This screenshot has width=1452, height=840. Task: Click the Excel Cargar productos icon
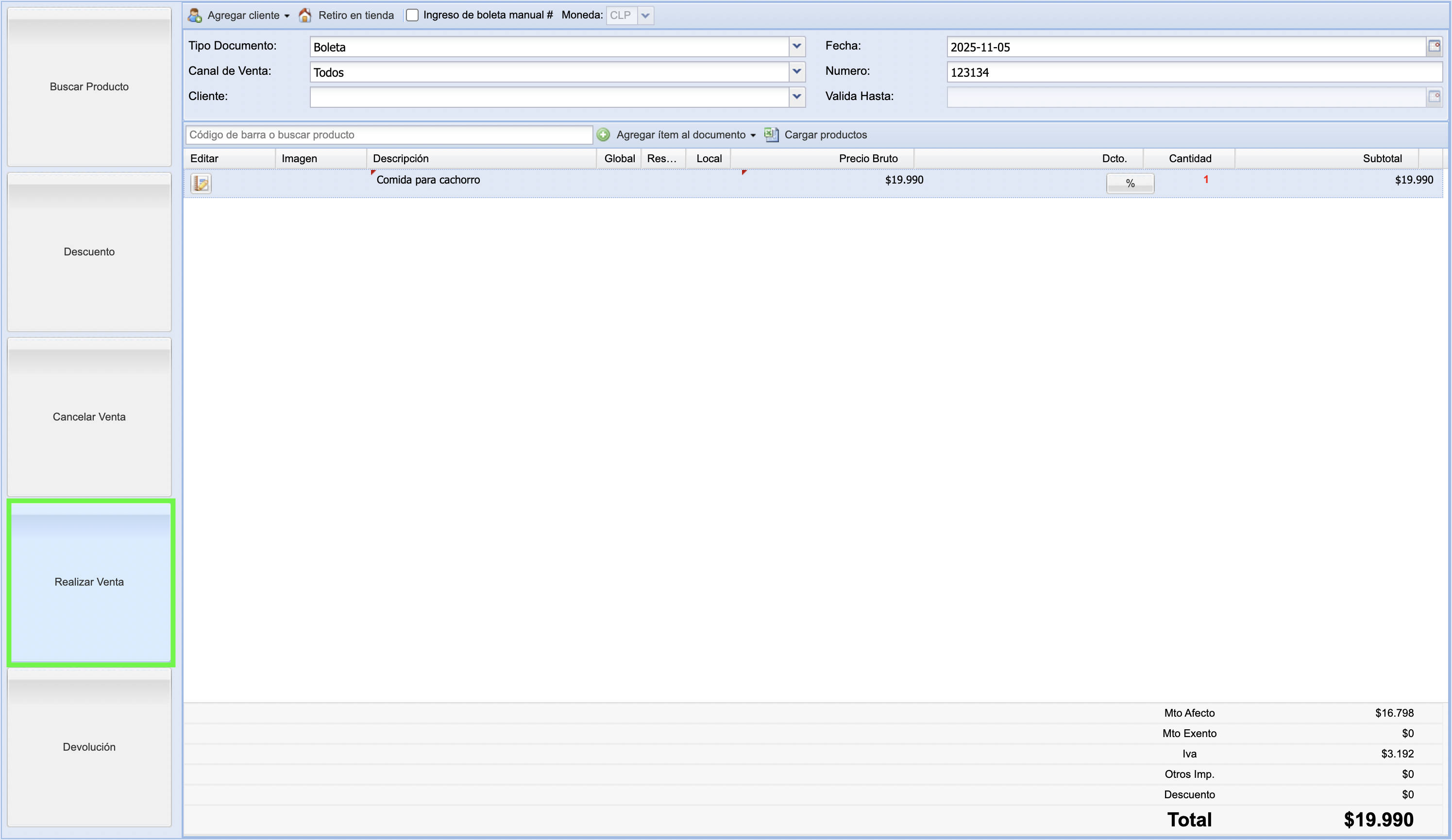(771, 135)
